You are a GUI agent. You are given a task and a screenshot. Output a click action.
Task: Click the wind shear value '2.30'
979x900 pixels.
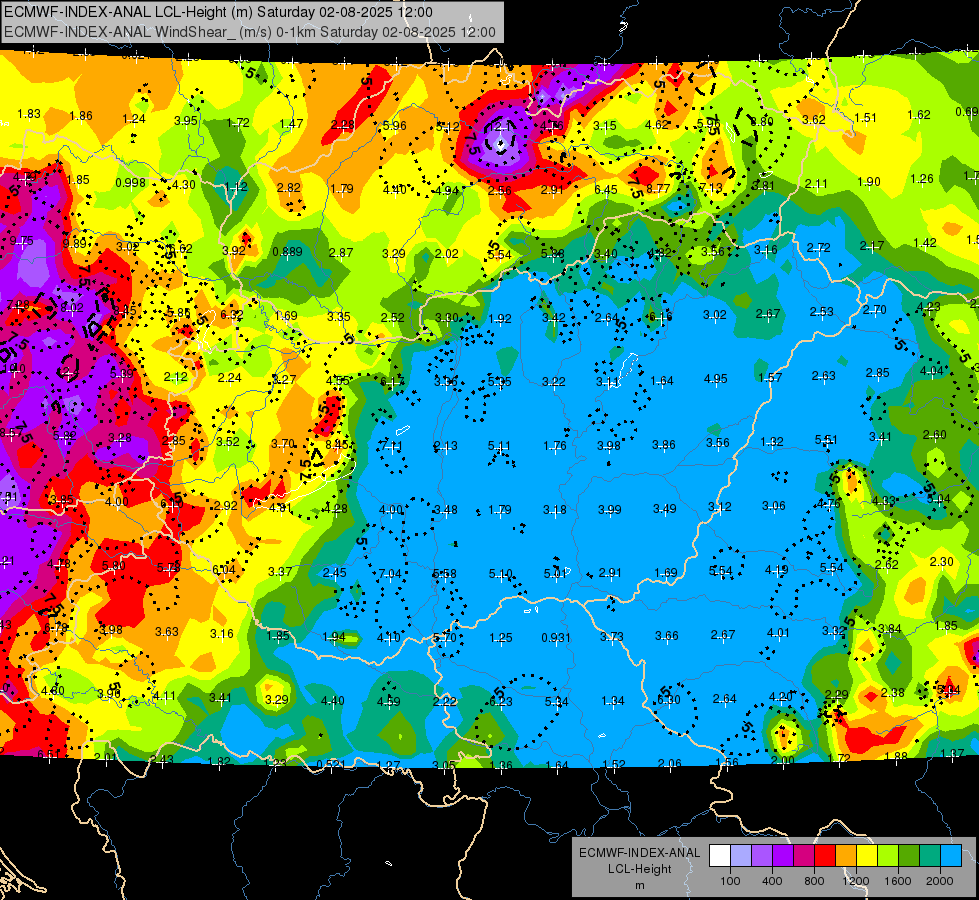point(941,561)
